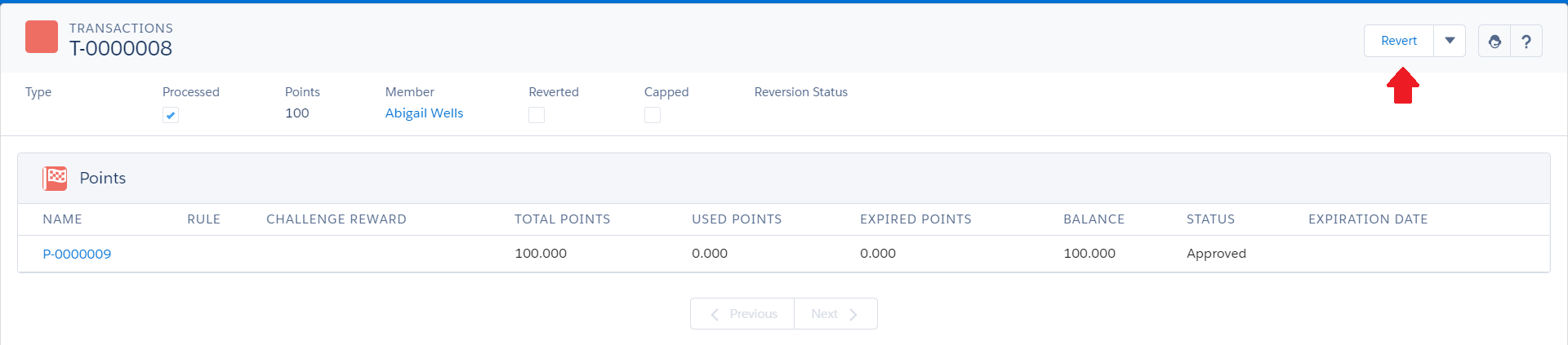Click the Previous chevron arrow
Viewport: 1568px width, 345px height.
715,314
